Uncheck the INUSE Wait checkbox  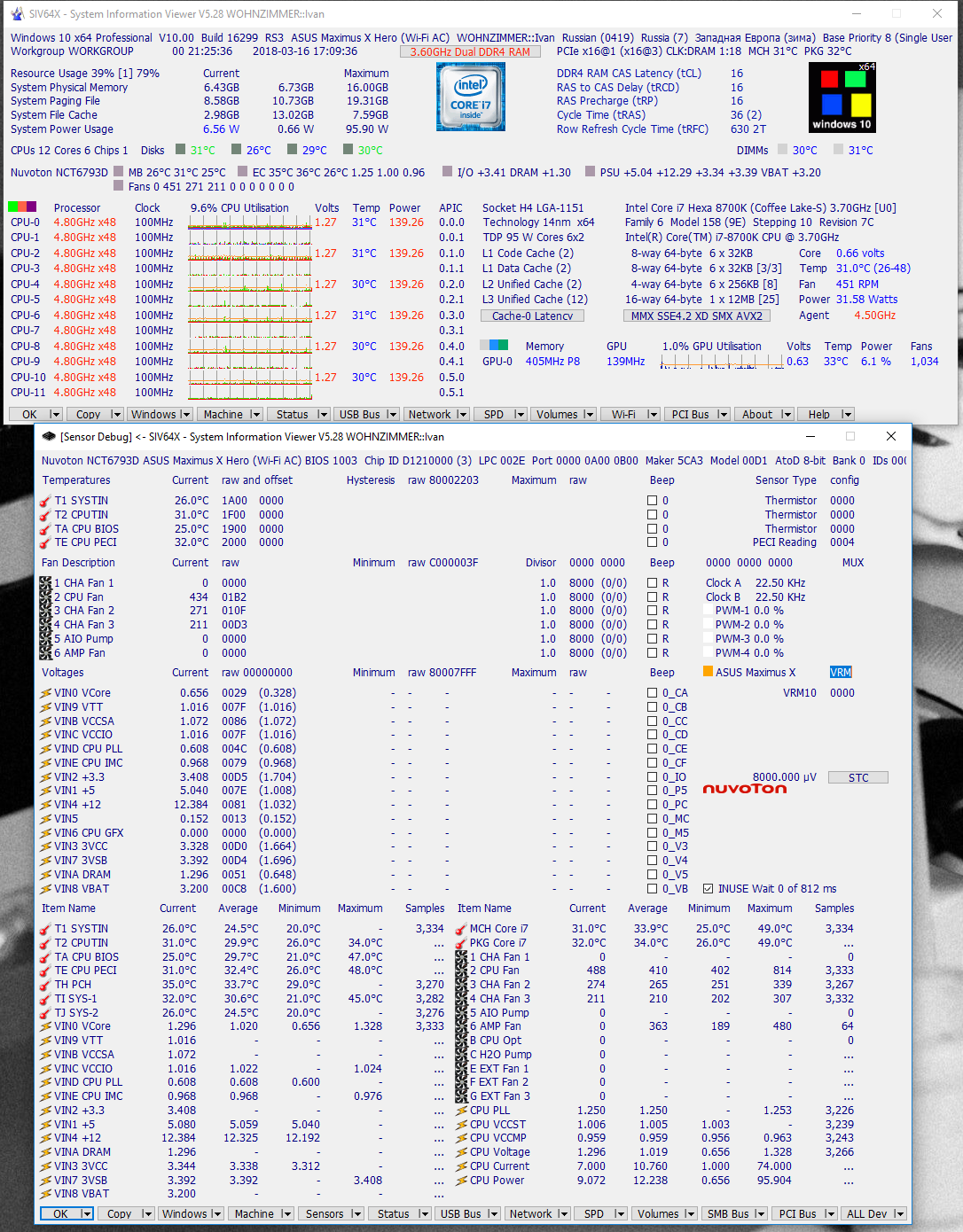coord(708,889)
